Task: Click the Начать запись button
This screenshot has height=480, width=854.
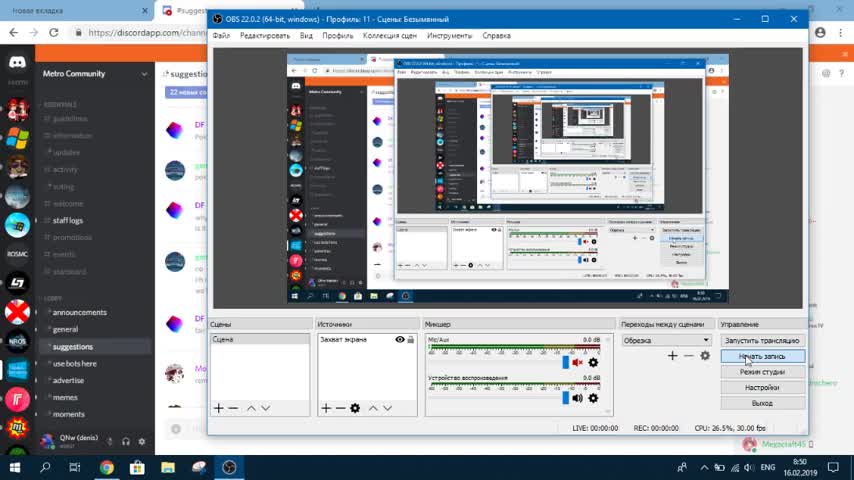Action: click(x=762, y=356)
